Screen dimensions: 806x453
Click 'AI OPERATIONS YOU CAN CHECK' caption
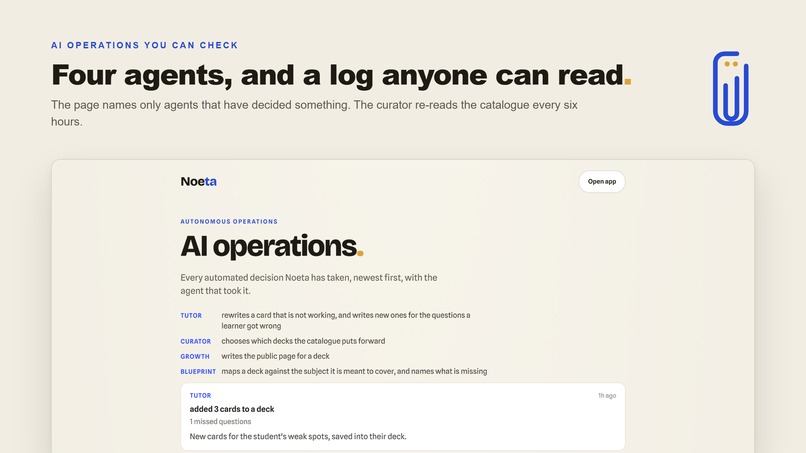pyautogui.click(x=144, y=45)
